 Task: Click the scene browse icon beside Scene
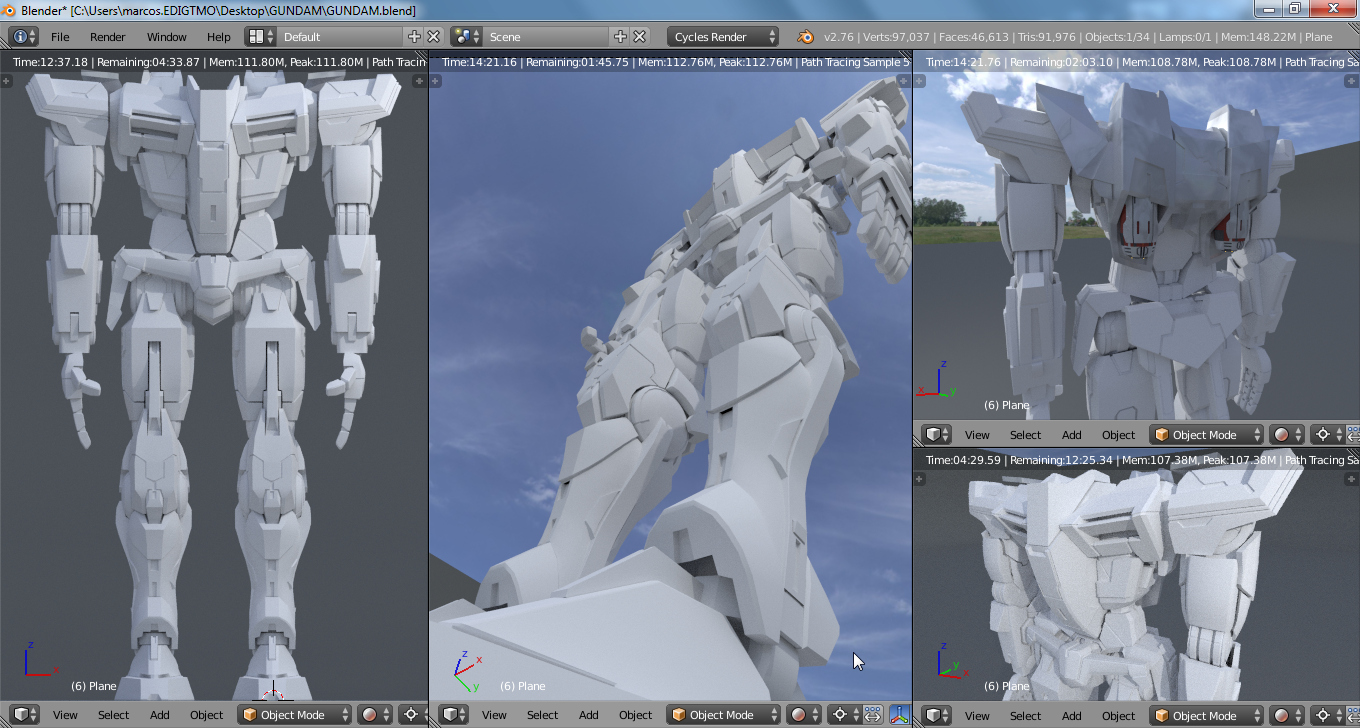462,37
